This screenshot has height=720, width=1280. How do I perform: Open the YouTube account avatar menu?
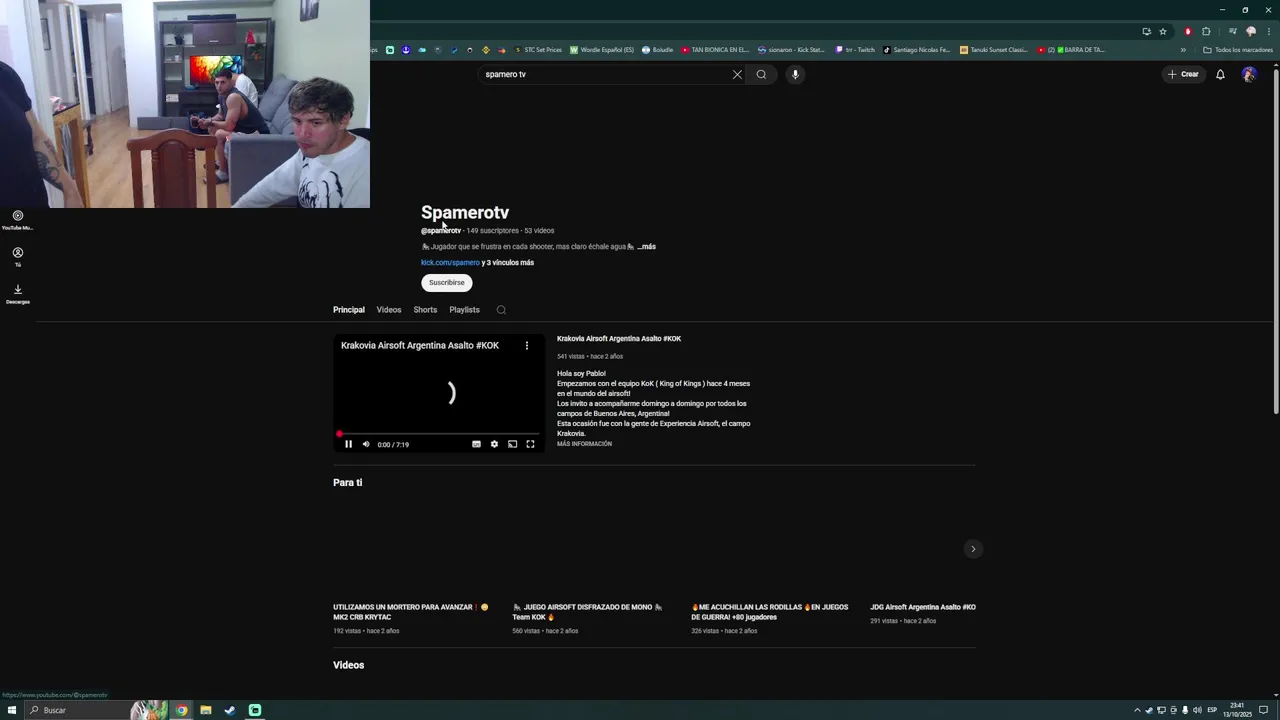[1249, 74]
